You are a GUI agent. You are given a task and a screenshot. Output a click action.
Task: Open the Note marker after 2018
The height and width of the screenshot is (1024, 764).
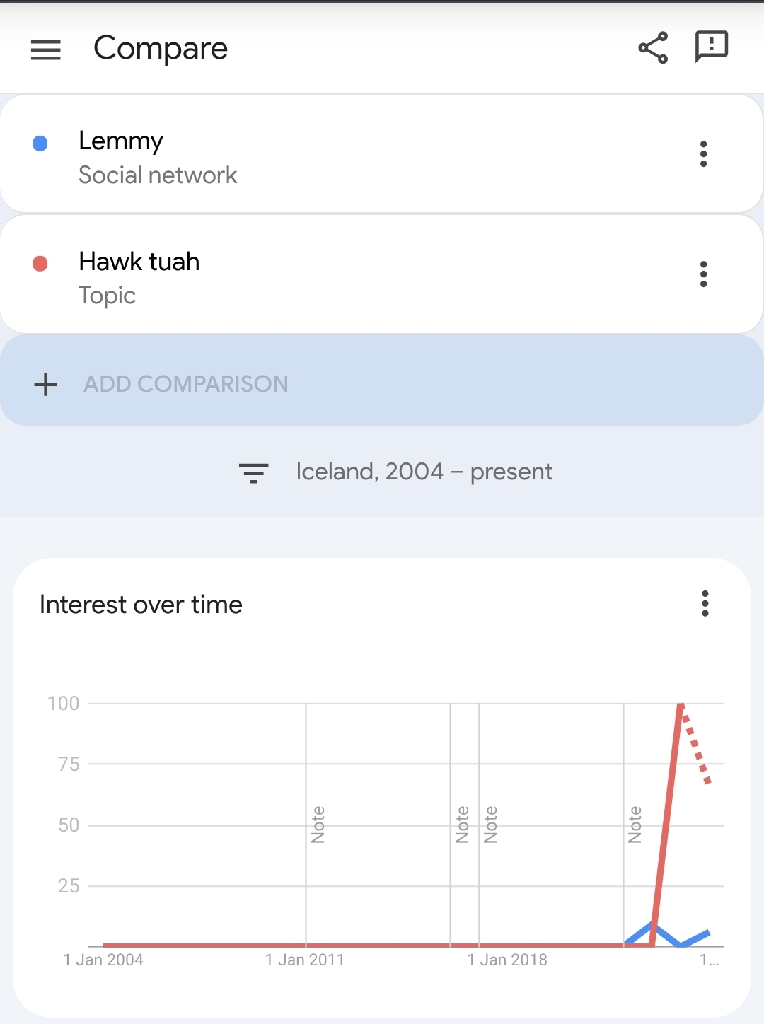click(x=635, y=824)
